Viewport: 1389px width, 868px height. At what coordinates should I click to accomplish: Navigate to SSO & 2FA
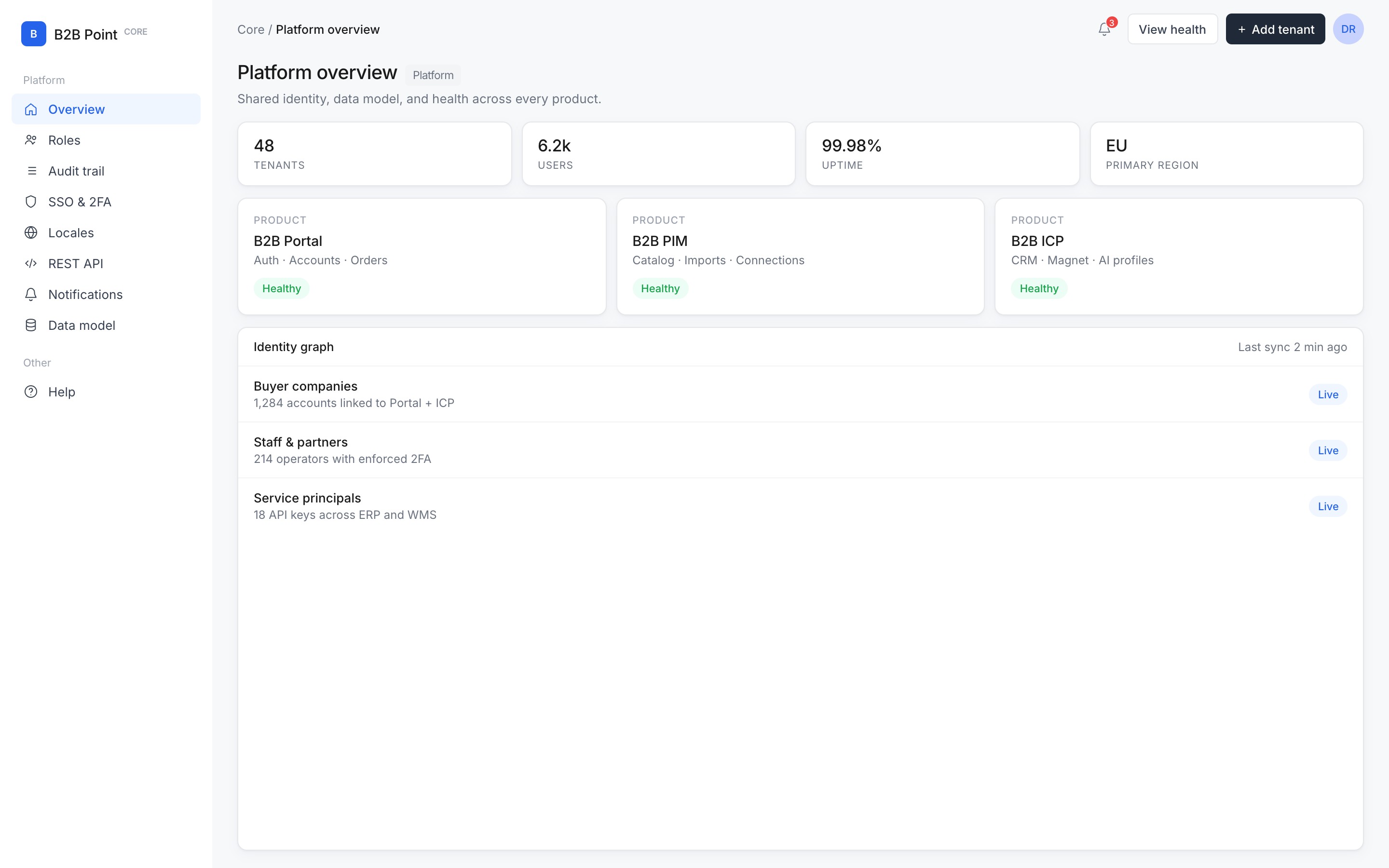[106, 202]
